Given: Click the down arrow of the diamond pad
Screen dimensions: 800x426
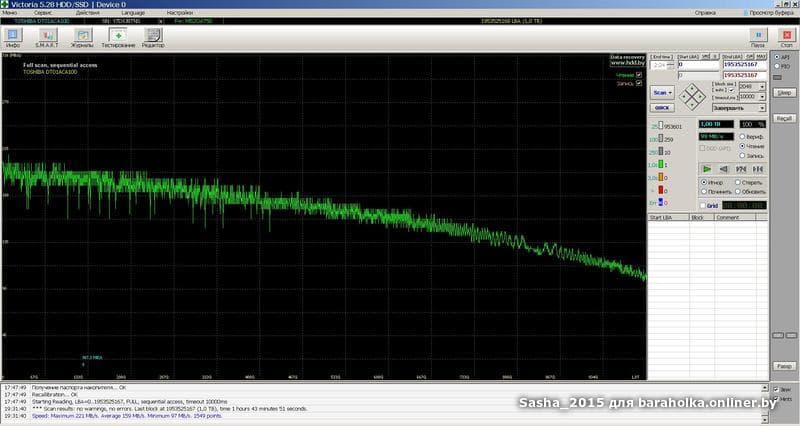Looking at the screenshot, I should tap(692, 104).
